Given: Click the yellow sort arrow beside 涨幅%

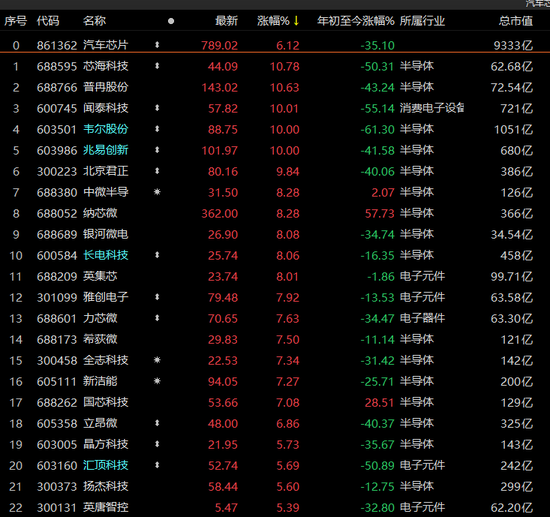Looking at the screenshot, I should tap(296, 21).
